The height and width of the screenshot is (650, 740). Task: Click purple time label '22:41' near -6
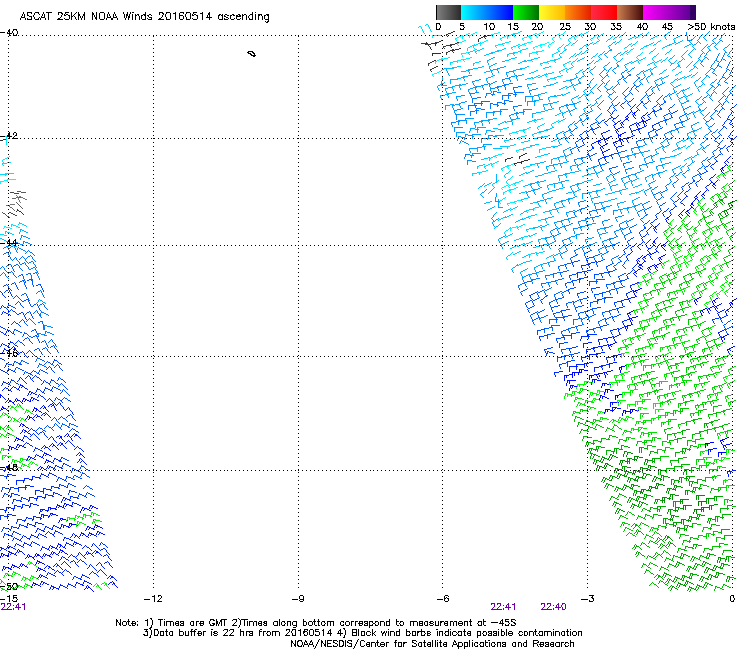503,607
